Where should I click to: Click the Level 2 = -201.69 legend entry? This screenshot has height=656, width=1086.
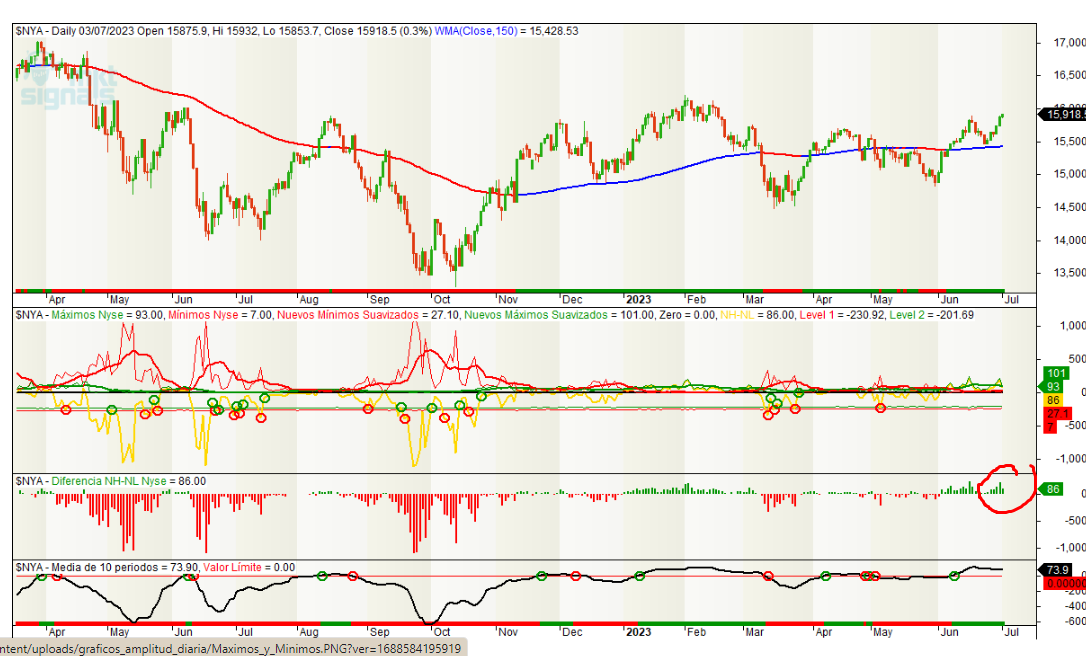(x=932, y=315)
